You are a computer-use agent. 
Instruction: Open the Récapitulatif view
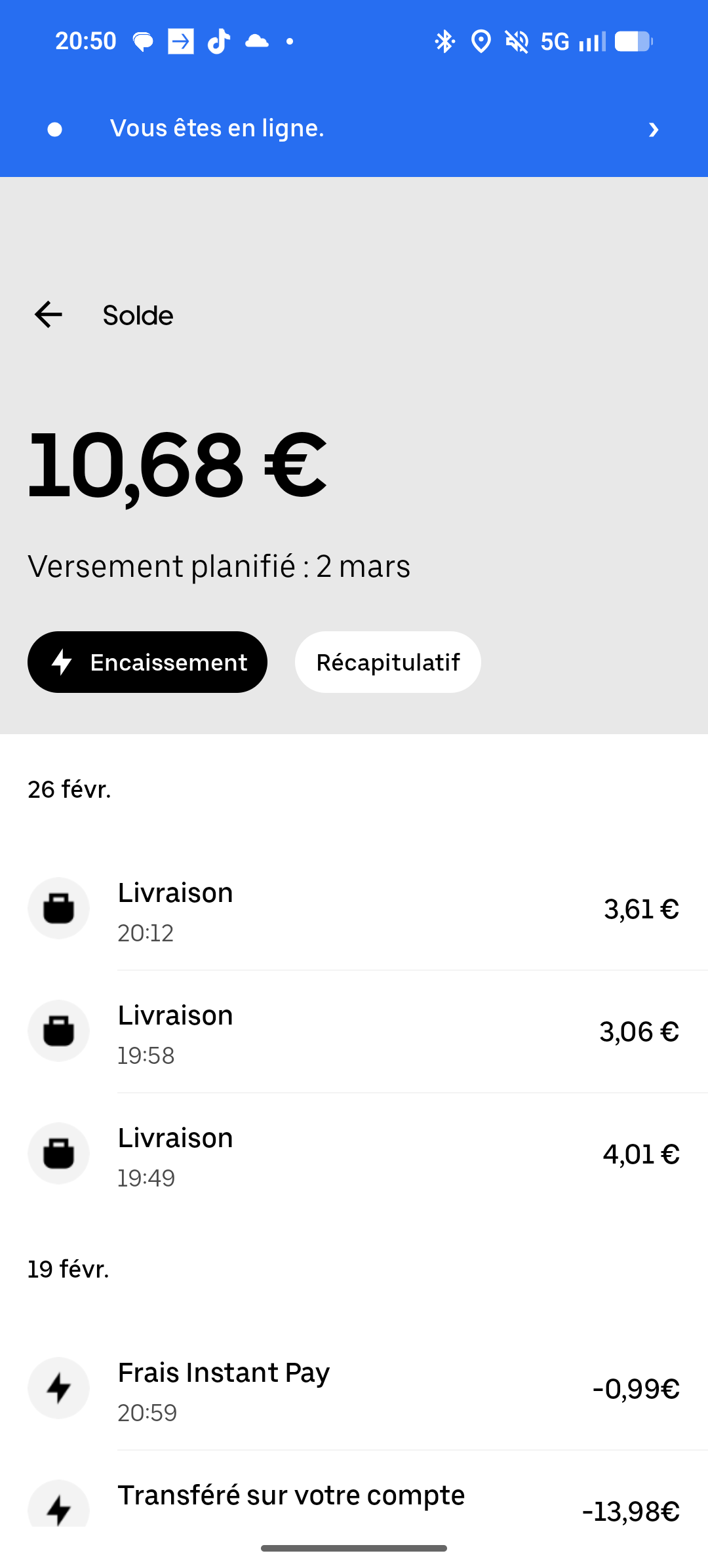click(x=387, y=662)
